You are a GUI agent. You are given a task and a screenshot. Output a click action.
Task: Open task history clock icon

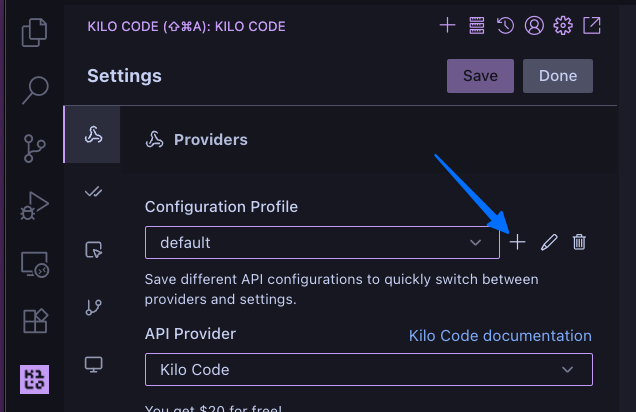tap(505, 25)
